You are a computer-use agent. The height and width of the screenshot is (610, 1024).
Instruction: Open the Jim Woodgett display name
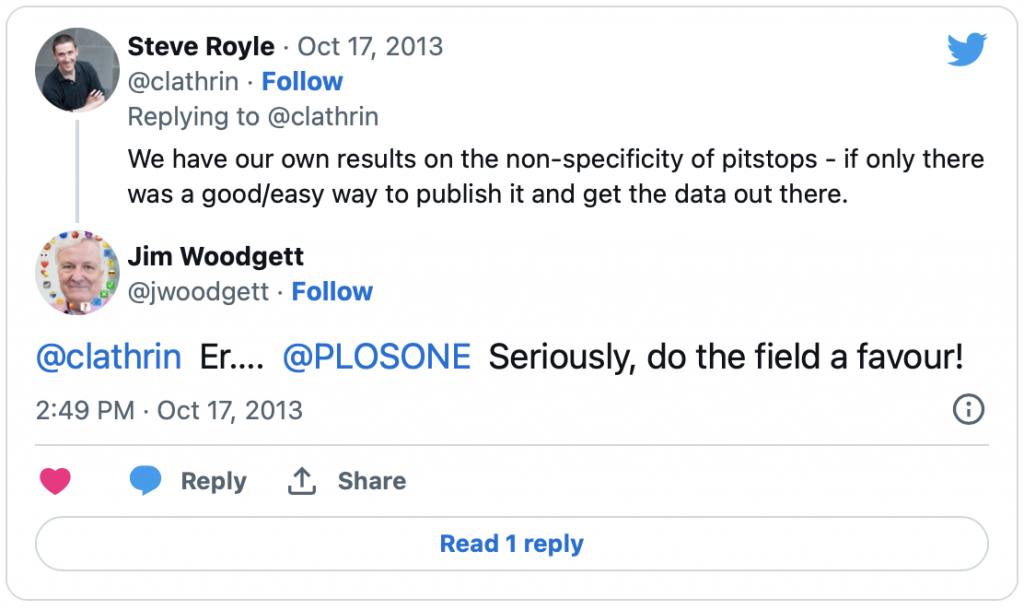pyautogui.click(x=216, y=256)
